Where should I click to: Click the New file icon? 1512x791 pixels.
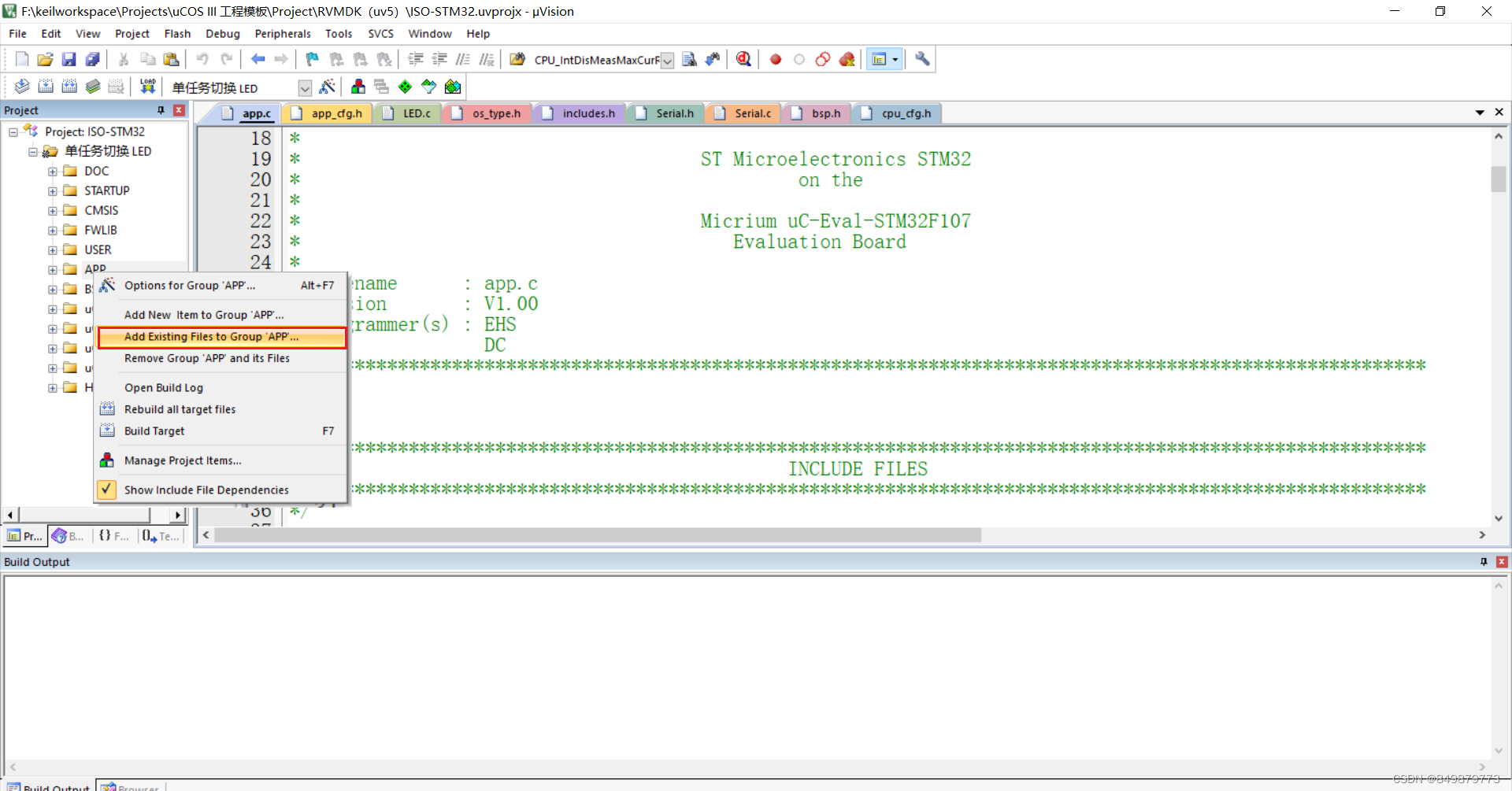(22, 60)
